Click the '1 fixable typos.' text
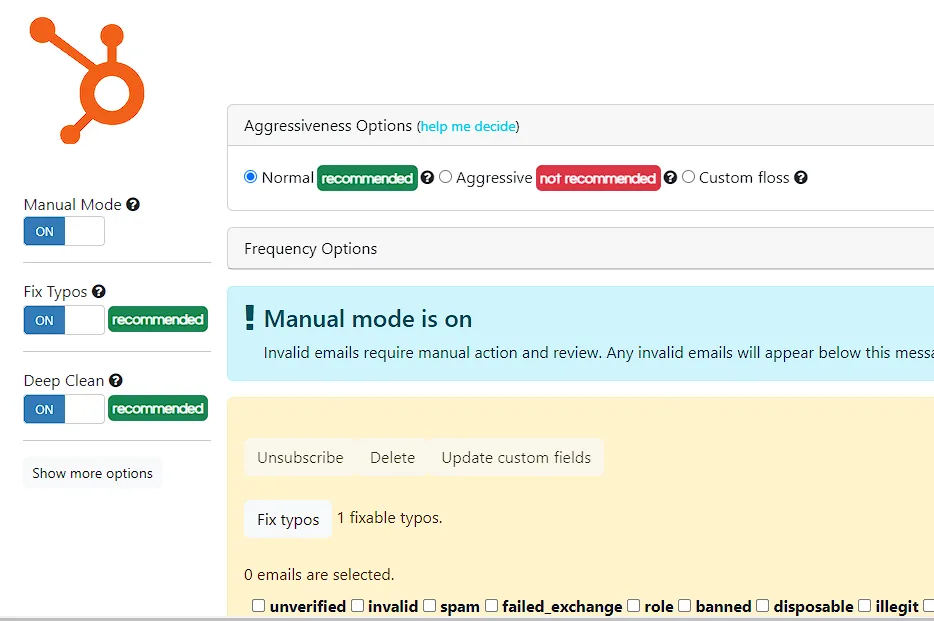 click(x=390, y=518)
